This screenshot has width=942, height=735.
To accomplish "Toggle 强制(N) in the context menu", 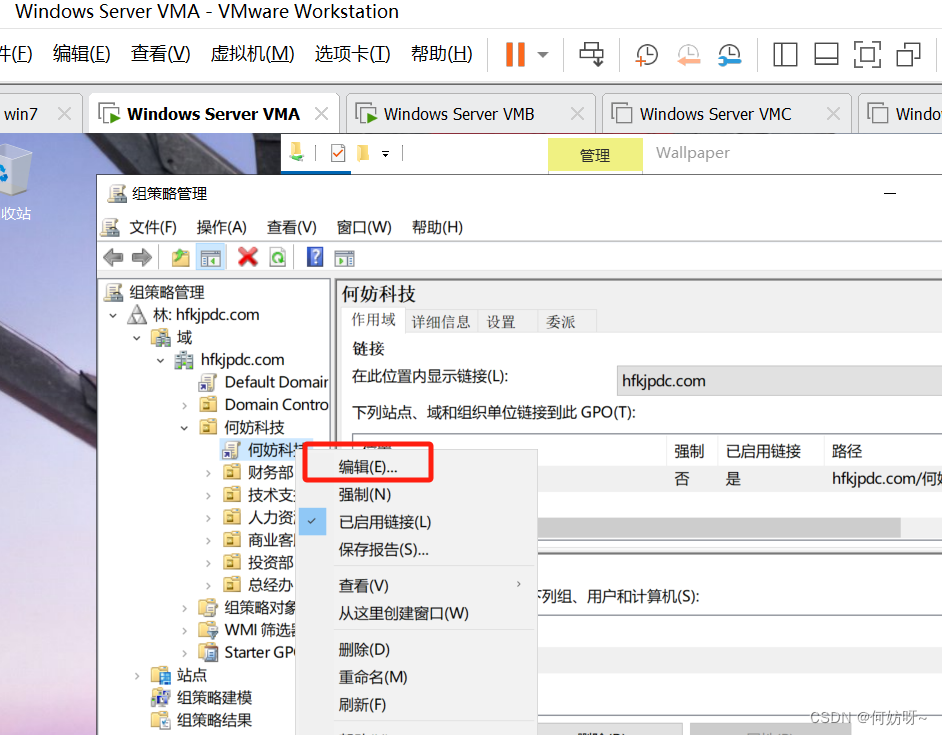I will click(365, 494).
